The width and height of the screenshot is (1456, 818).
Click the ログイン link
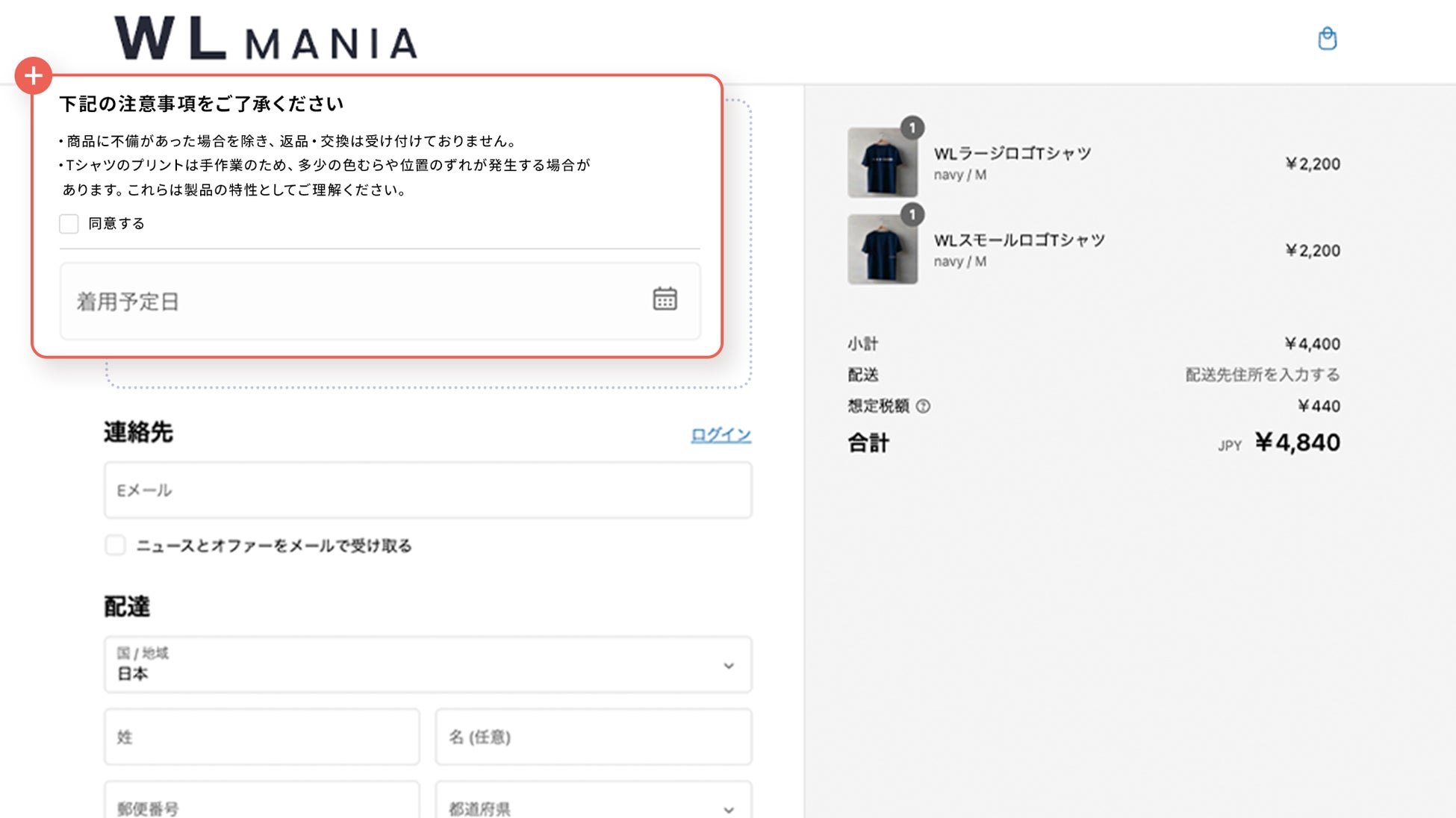click(721, 434)
